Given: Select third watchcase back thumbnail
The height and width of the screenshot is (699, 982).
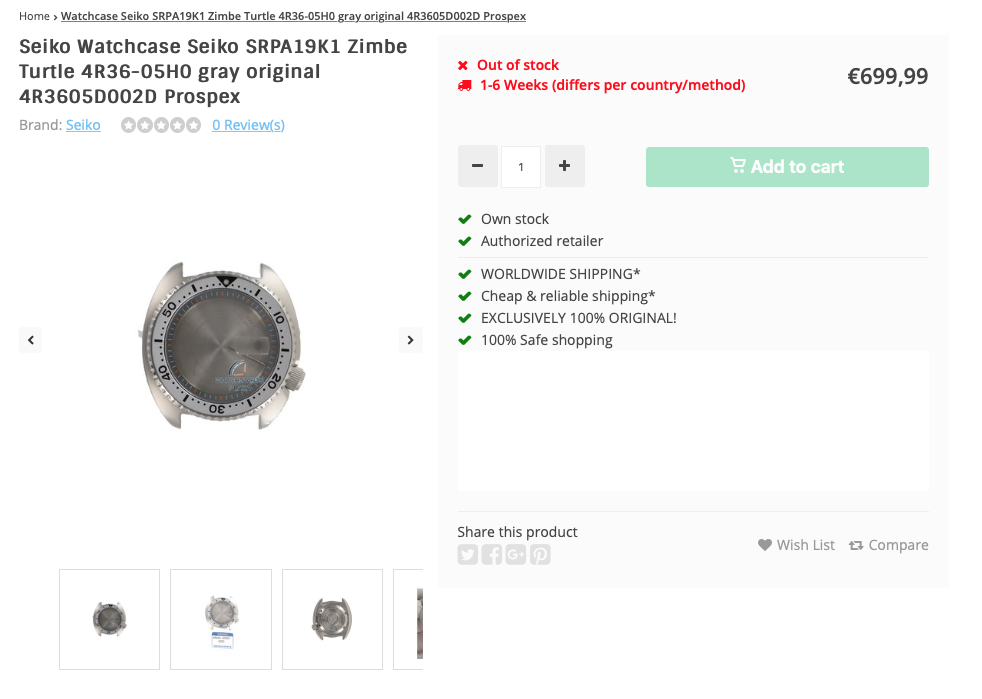Looking at the screenshot, I should pyautogui.click(x=332, y=619).
